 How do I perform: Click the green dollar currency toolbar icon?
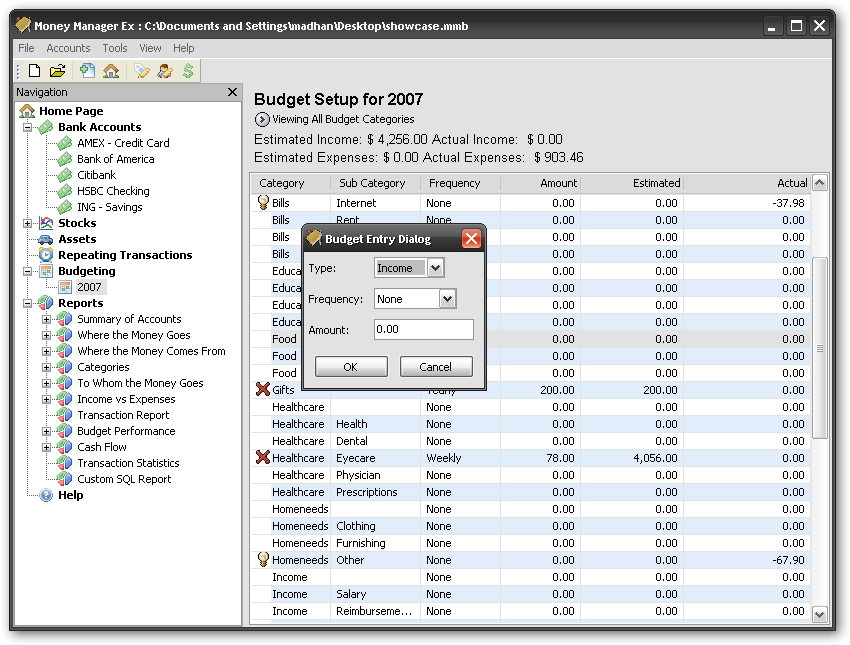pyautogui.click(x=188, y=70)
